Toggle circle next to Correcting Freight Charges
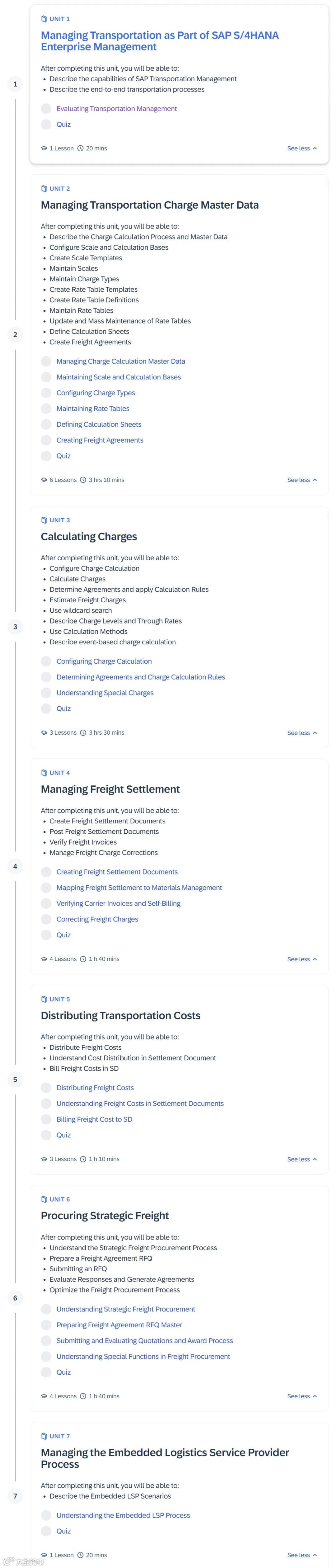The height and width of the screenshot is (1568, 336). click(46, 919)
